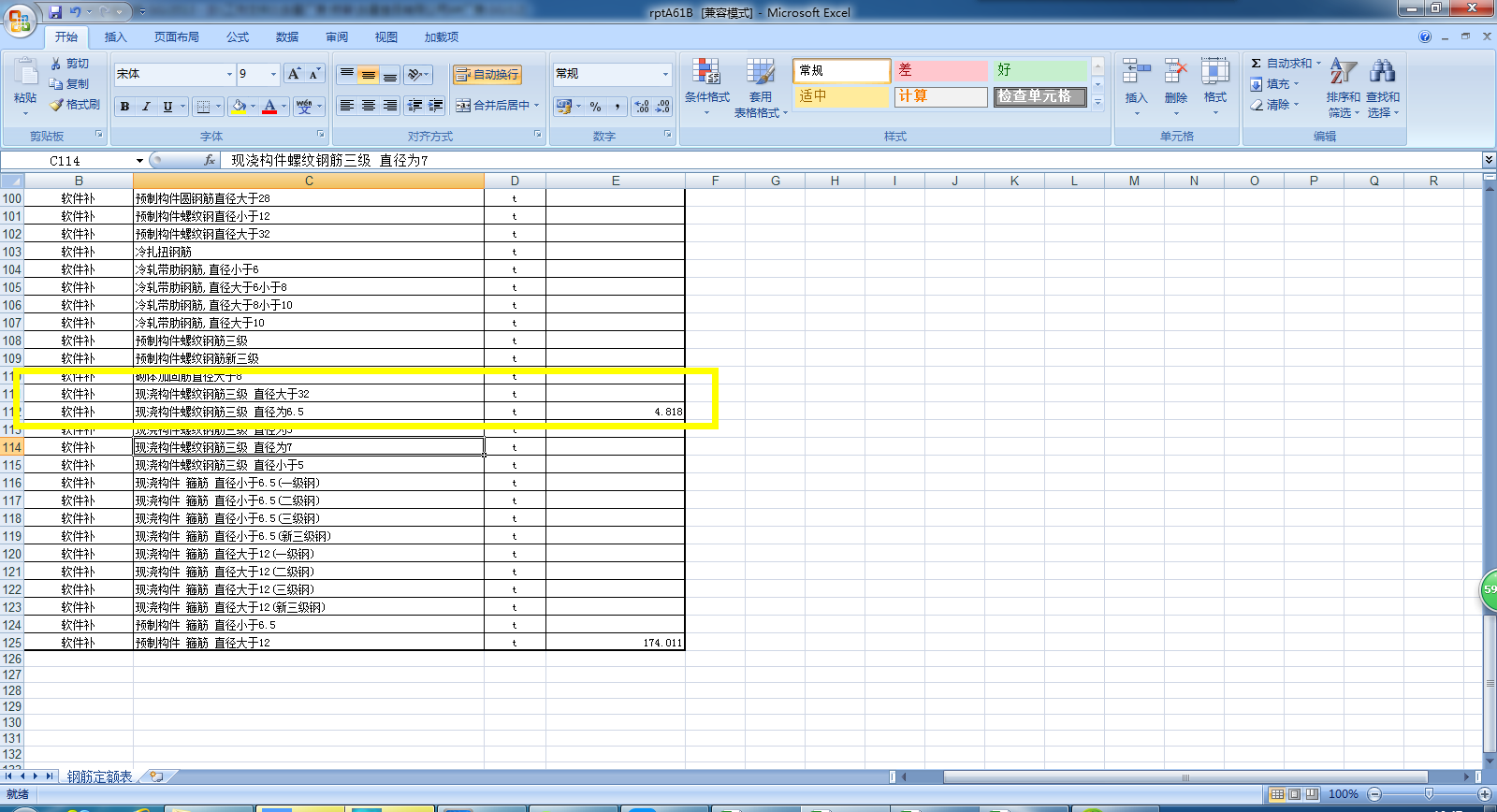Switch to the 公式 (Formulas) tab

[x=238, y=37]
